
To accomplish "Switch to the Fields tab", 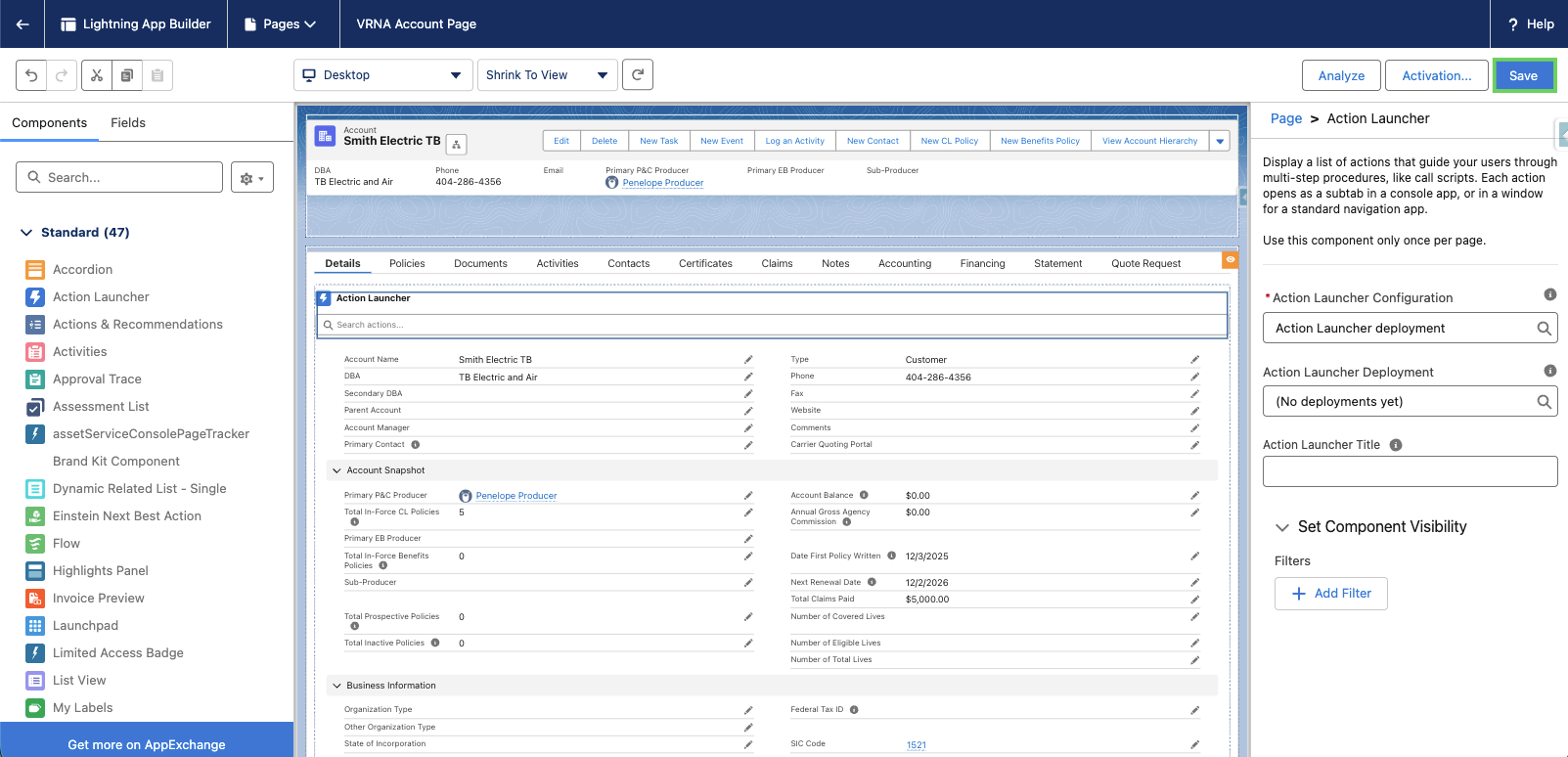I will (x=128, y=123).
